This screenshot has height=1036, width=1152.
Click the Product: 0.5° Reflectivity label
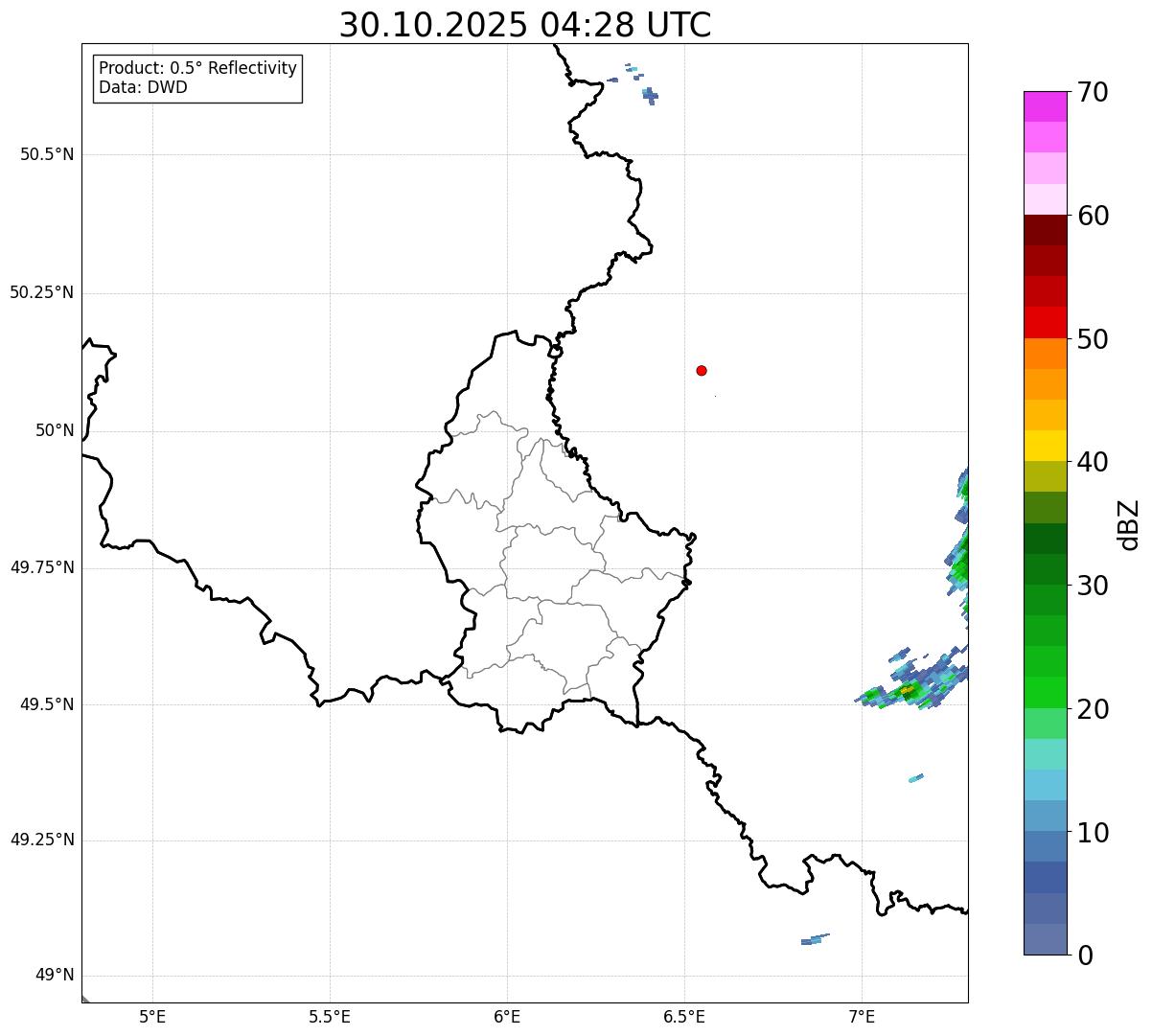198,68
